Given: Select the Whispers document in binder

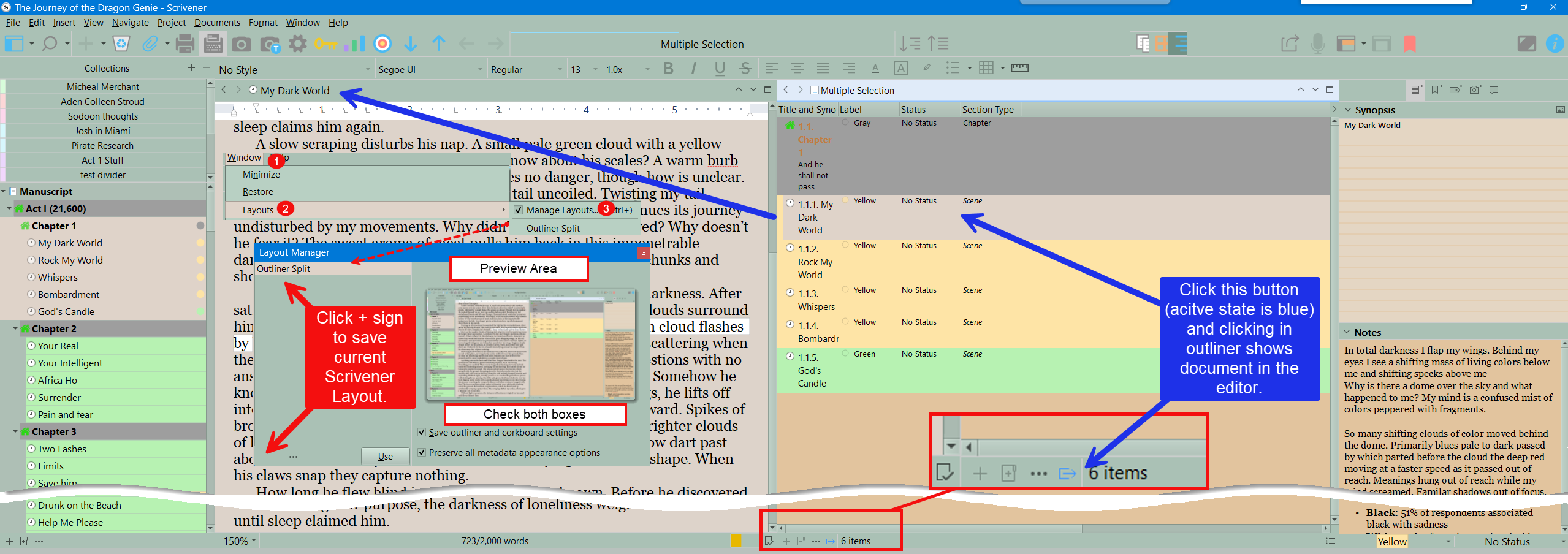Looking at the screenshot, I should (58, 278).
